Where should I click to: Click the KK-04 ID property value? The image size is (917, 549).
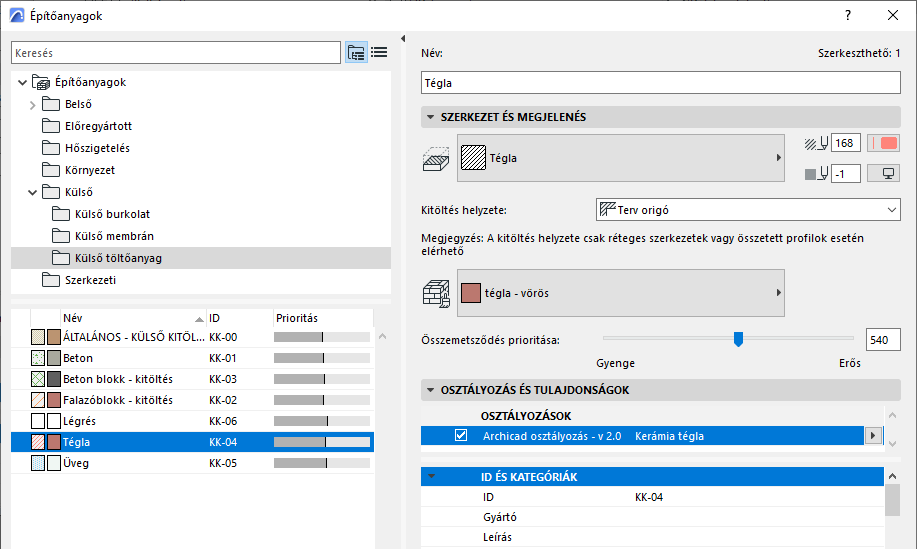pyautogui.click(x=649, y=497)
